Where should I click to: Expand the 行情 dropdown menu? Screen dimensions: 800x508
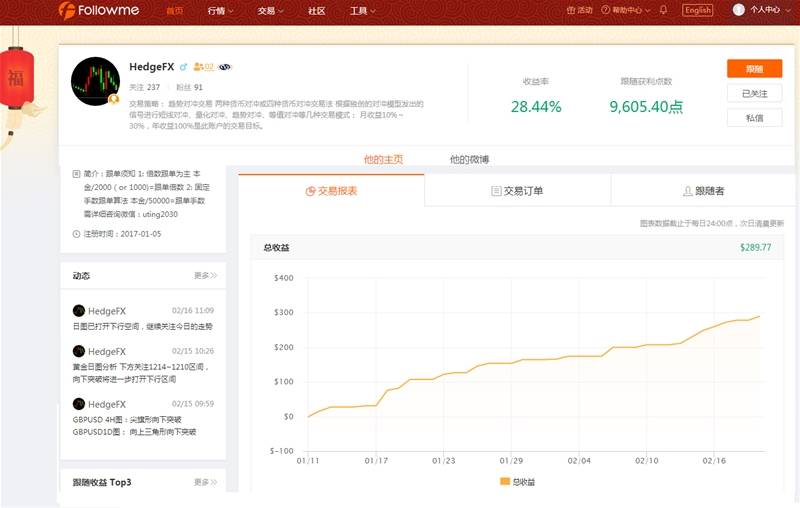click(x=220, y=10)
